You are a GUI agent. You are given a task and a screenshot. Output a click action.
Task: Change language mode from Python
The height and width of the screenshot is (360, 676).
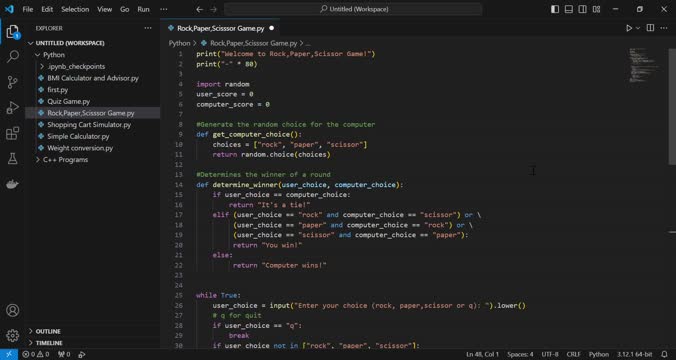(x=599, y=354)
